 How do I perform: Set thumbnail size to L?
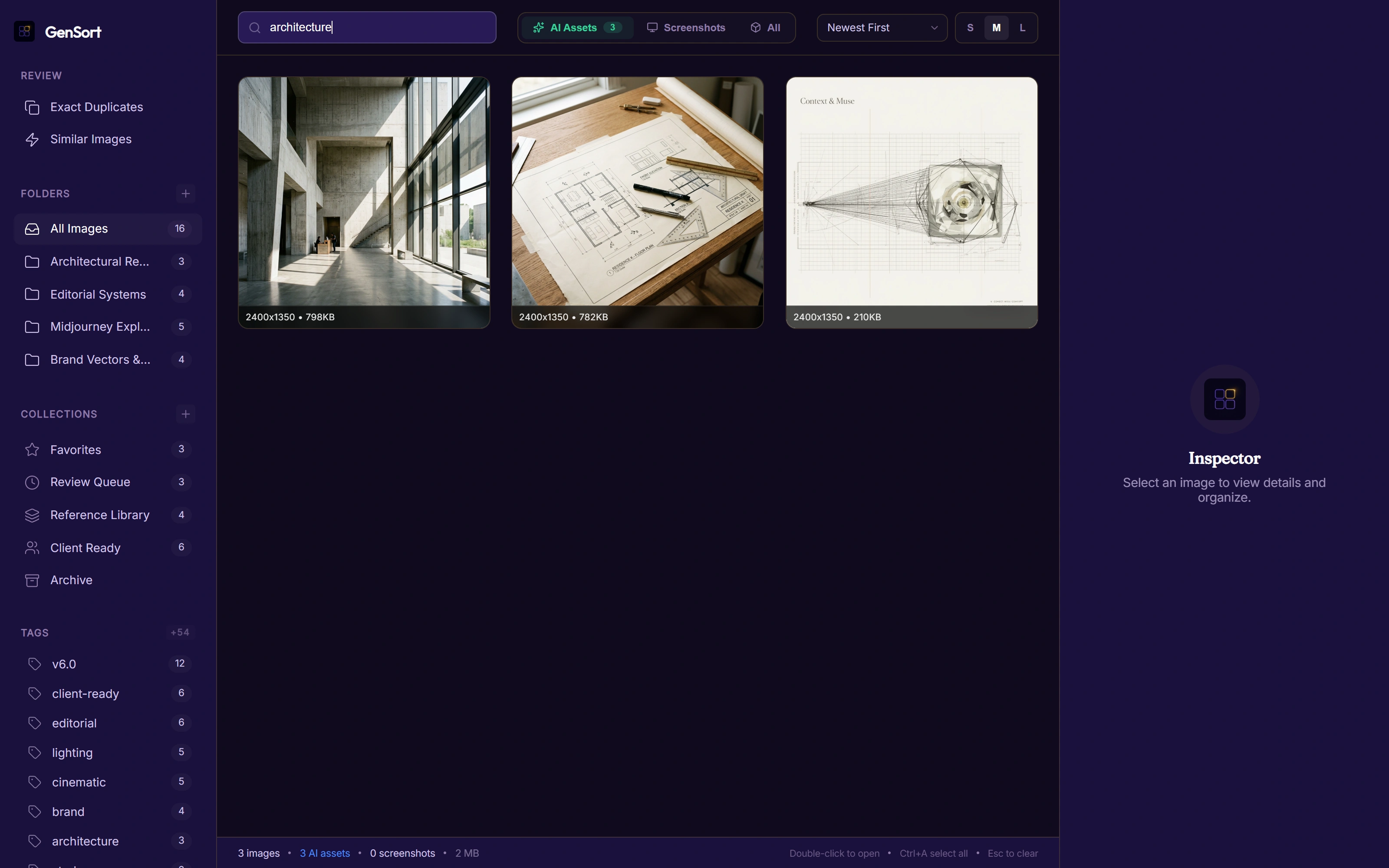click(x=1022, y=27)
